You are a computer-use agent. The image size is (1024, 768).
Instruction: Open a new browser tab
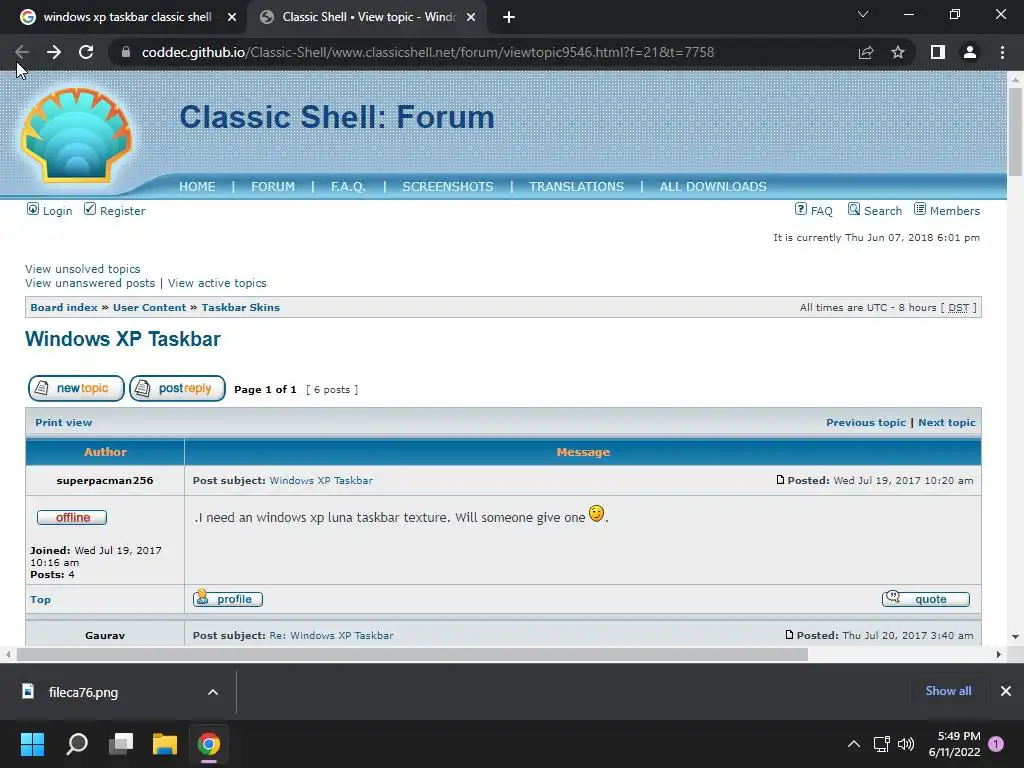click(509, 17)
